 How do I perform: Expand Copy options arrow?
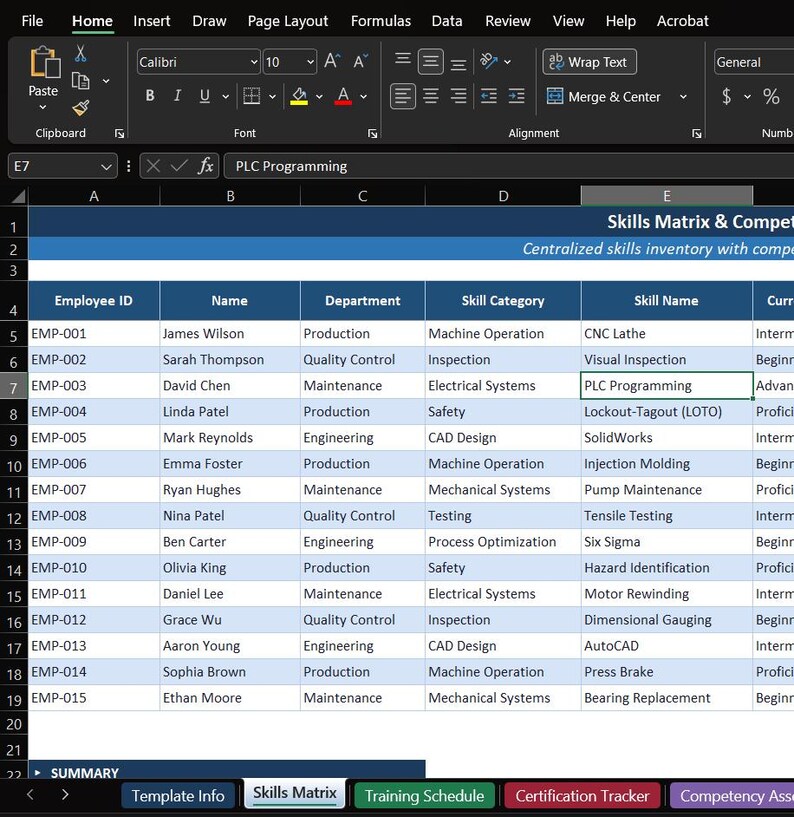(x=106, y=81)
